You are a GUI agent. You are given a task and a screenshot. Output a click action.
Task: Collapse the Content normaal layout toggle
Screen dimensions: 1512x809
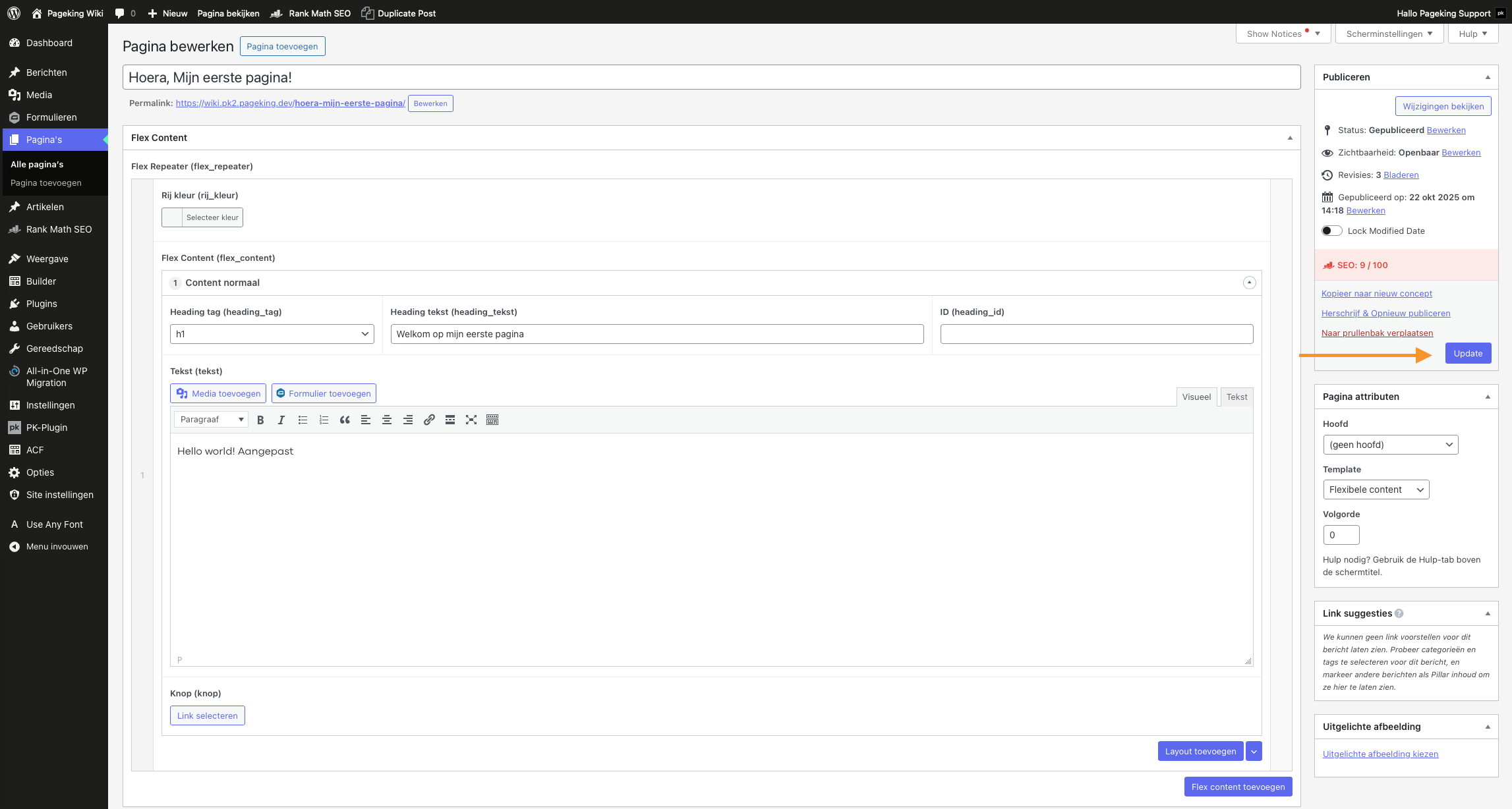tap(1249, 283)
